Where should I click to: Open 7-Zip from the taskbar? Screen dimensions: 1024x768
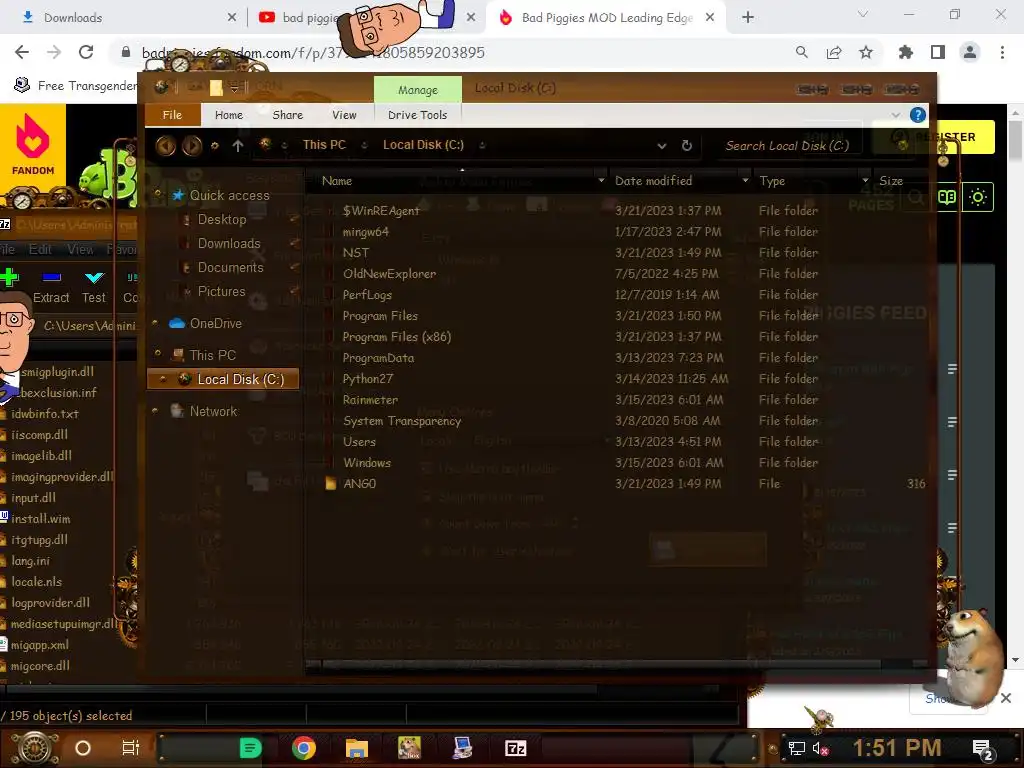point(515,748)
